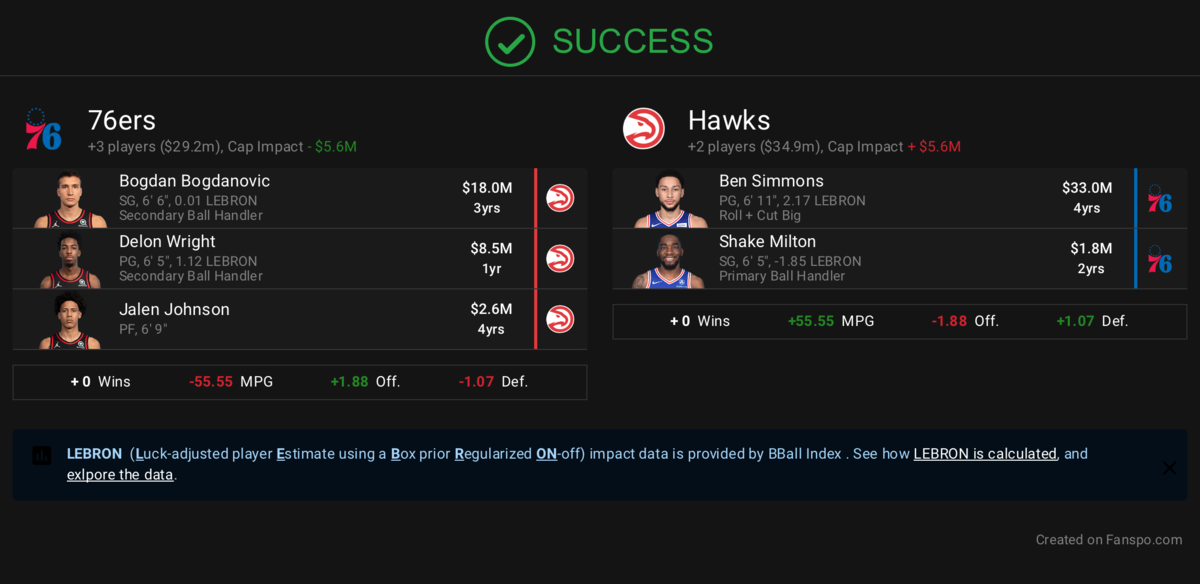Image resolution: width=1200 pixels, height=584 pixels.
Task: Click 76ers logo beside Ben Simmons
Action: (x=1159, y=198)
